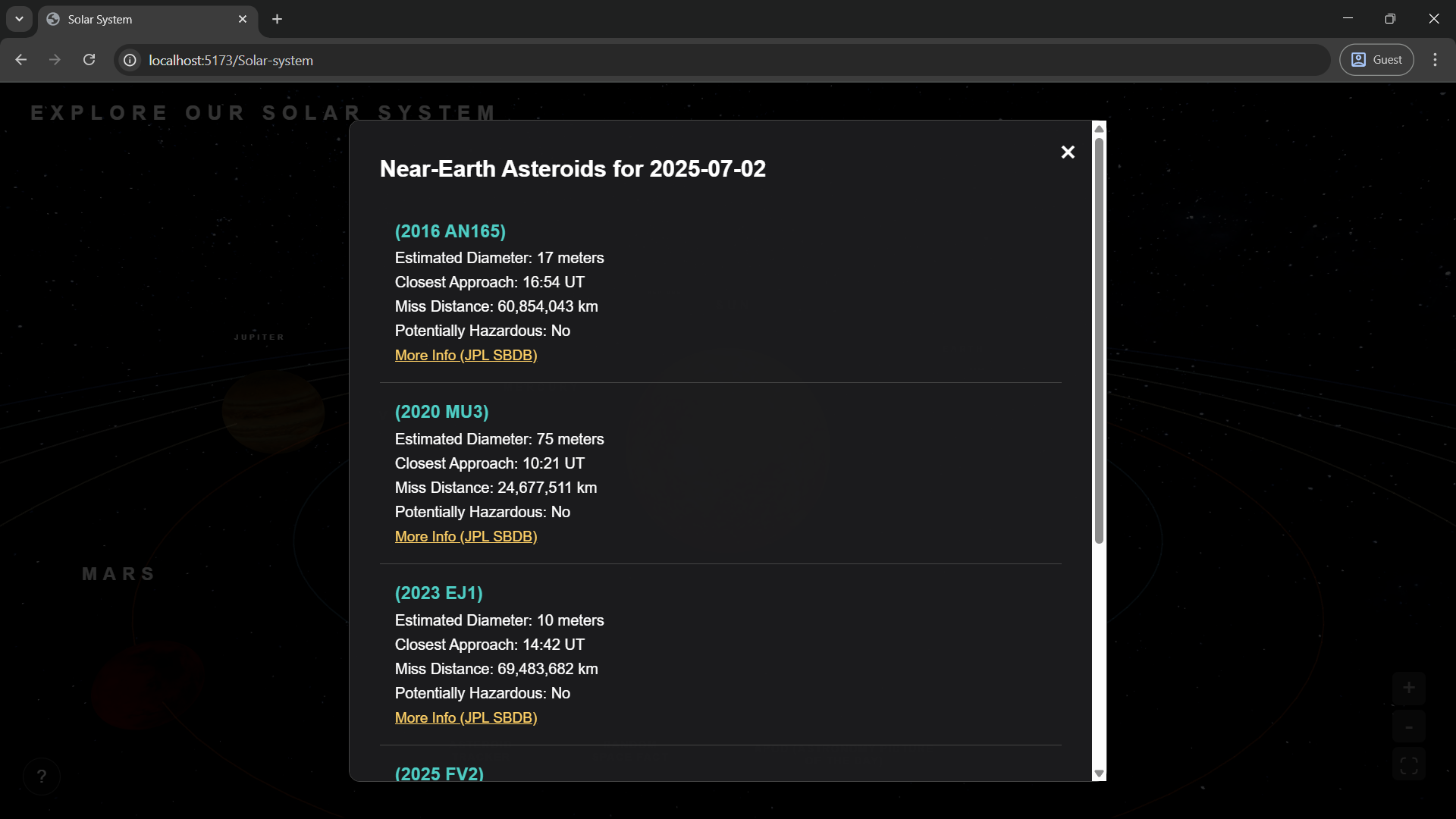
Task: Open the Guest profile menu
Action: click(x=1376, y=60)
